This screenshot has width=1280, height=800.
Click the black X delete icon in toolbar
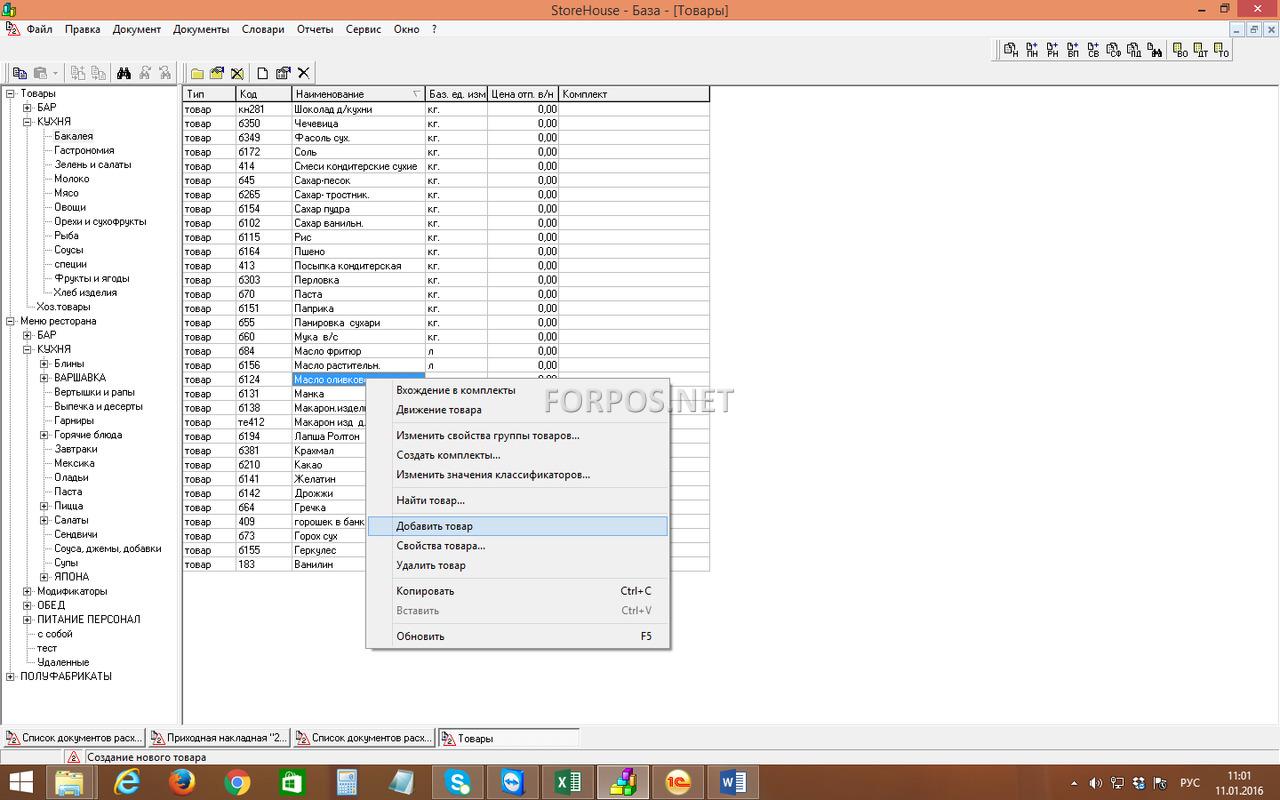tap(303, 73)
